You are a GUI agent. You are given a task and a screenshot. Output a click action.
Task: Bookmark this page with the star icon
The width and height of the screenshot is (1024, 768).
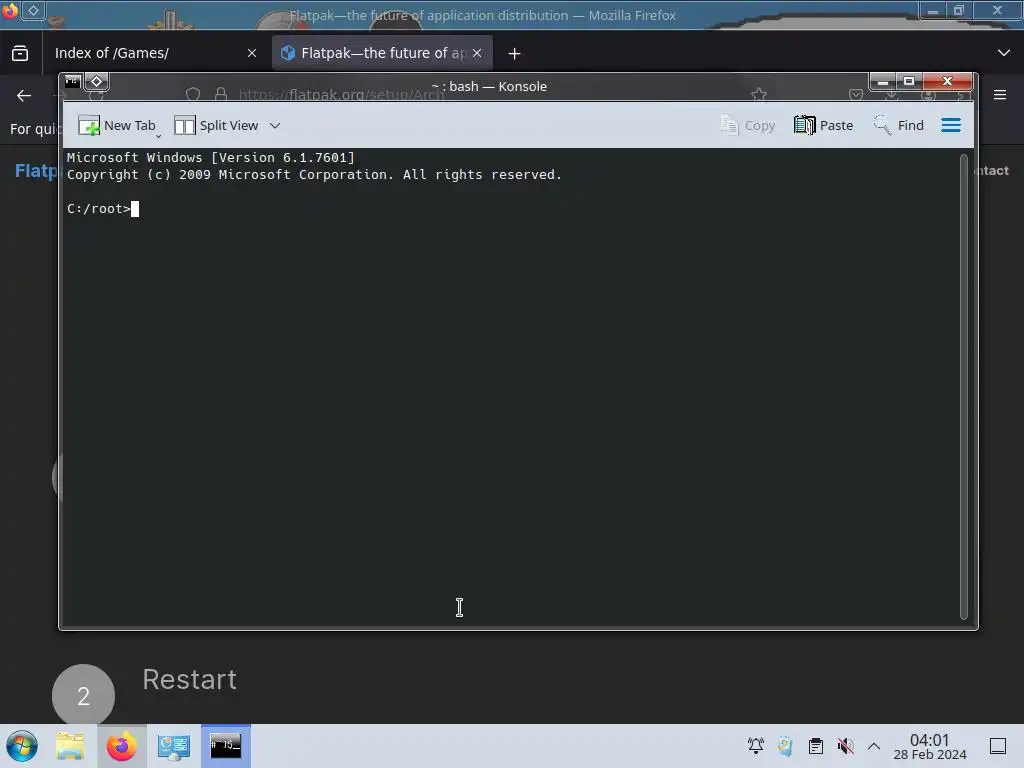[759, 95]
